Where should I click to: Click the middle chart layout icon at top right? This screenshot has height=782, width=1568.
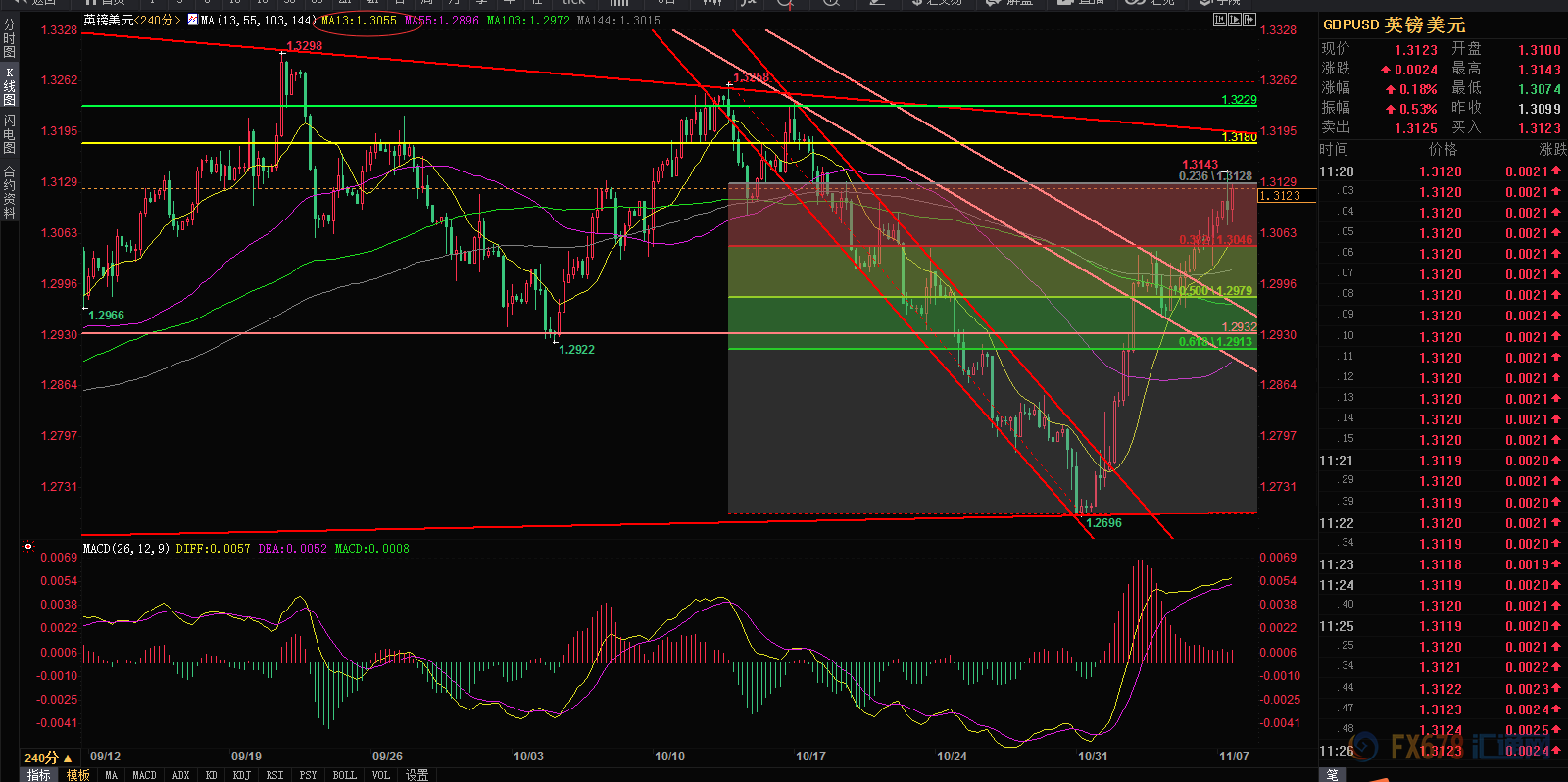[1235, 20]
